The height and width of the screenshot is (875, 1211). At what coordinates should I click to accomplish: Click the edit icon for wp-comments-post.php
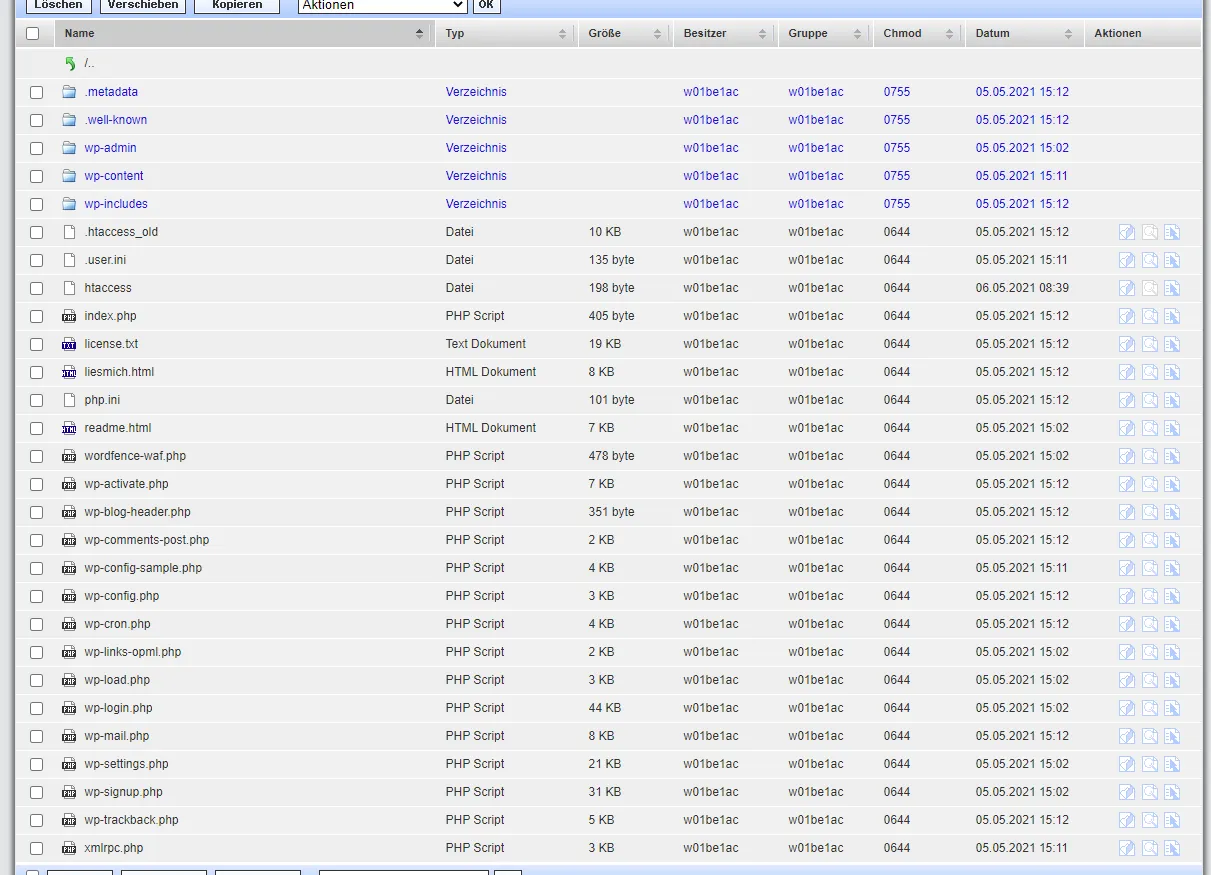[x=1127, y=540]
